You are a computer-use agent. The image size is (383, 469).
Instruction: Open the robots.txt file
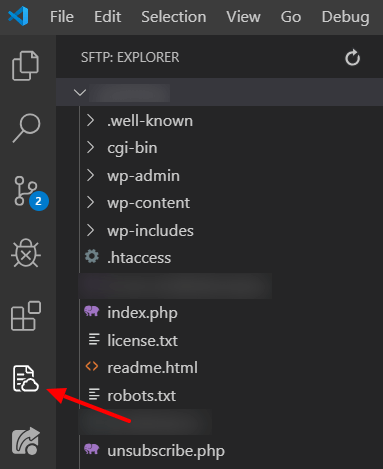click(x=141, y=396)
